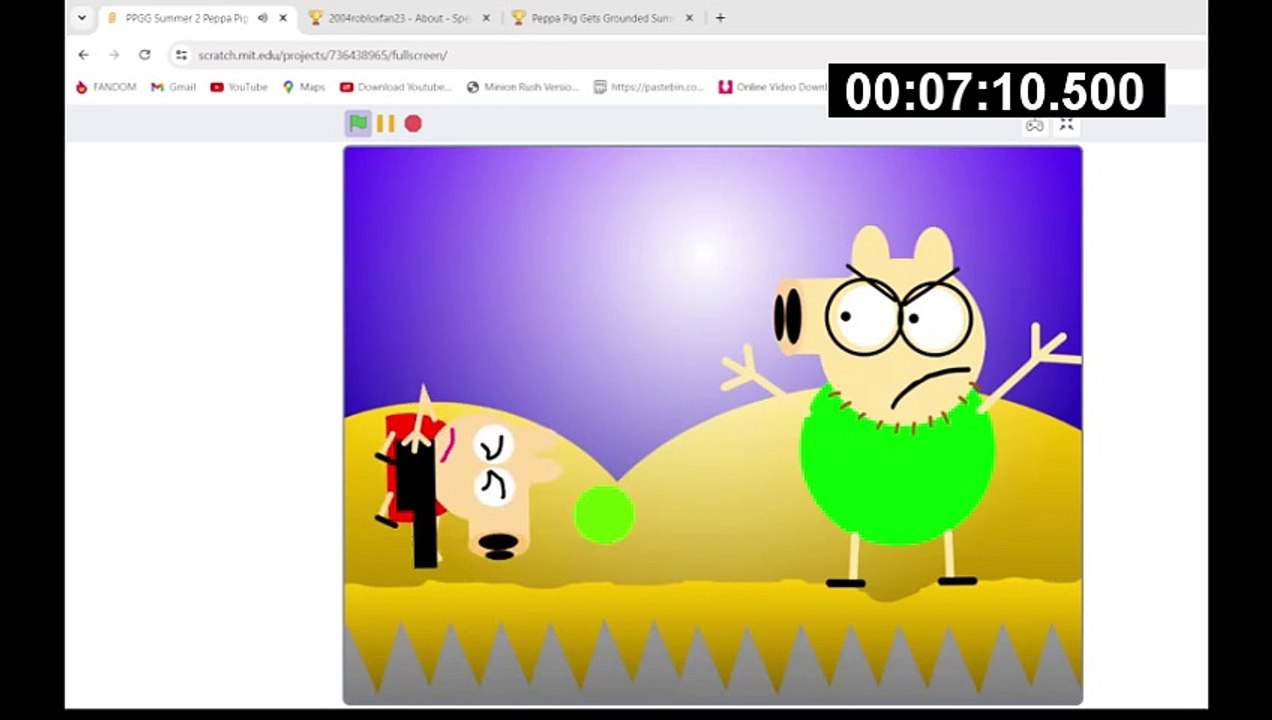
Task: Exit fullscreen mode using shrink icon
Action: coord(1067,125)
